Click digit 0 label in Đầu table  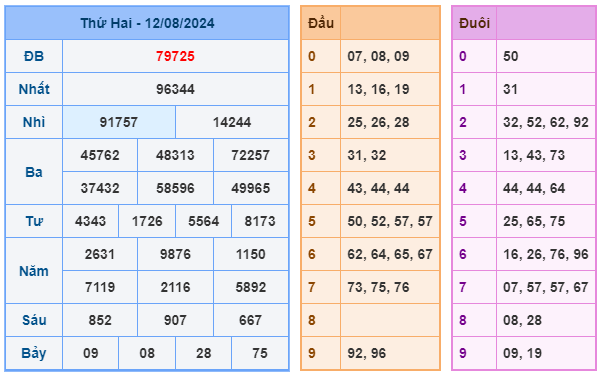coord(312,56)
